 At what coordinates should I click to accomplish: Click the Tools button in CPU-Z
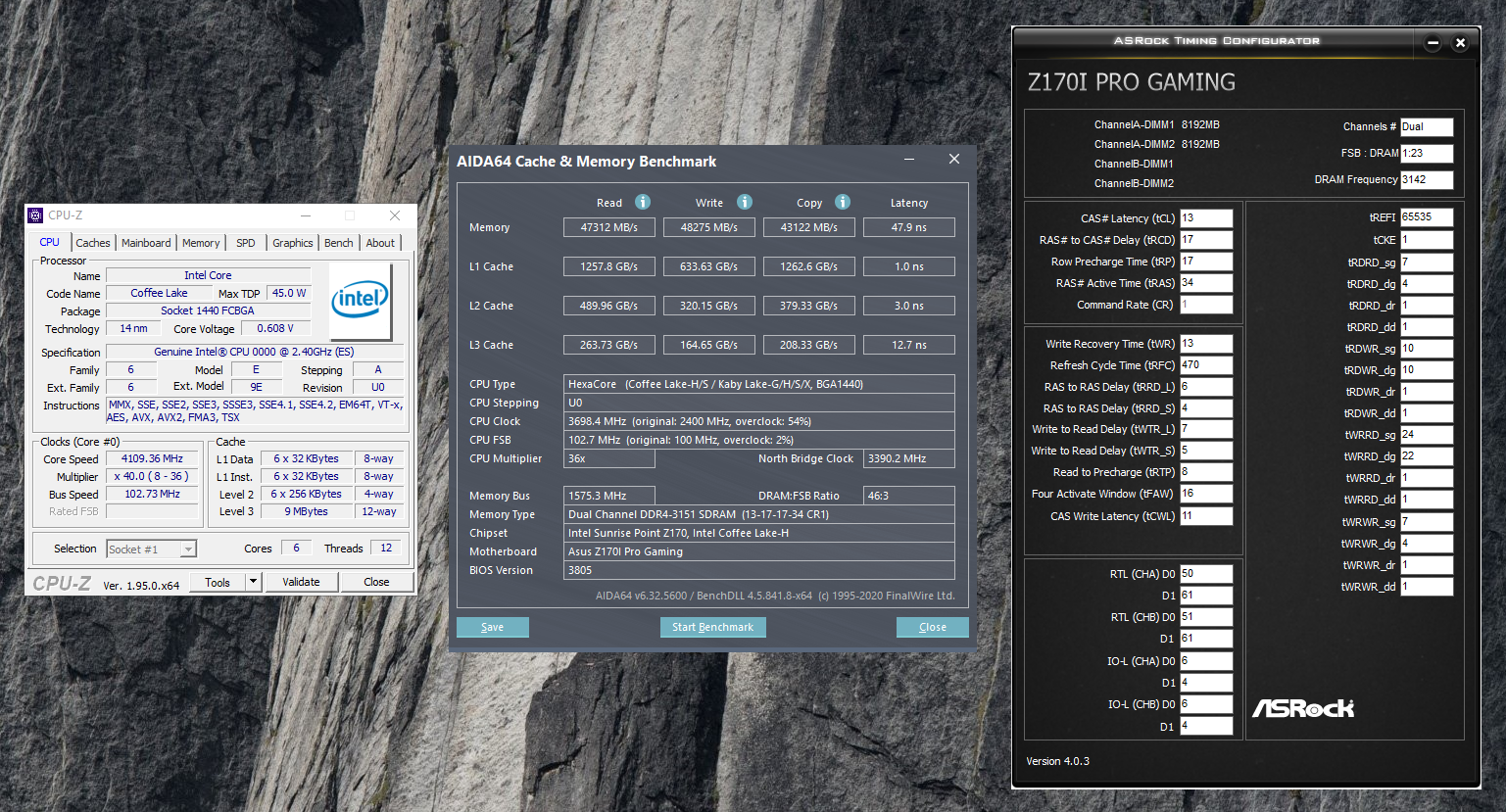(218, 582)
